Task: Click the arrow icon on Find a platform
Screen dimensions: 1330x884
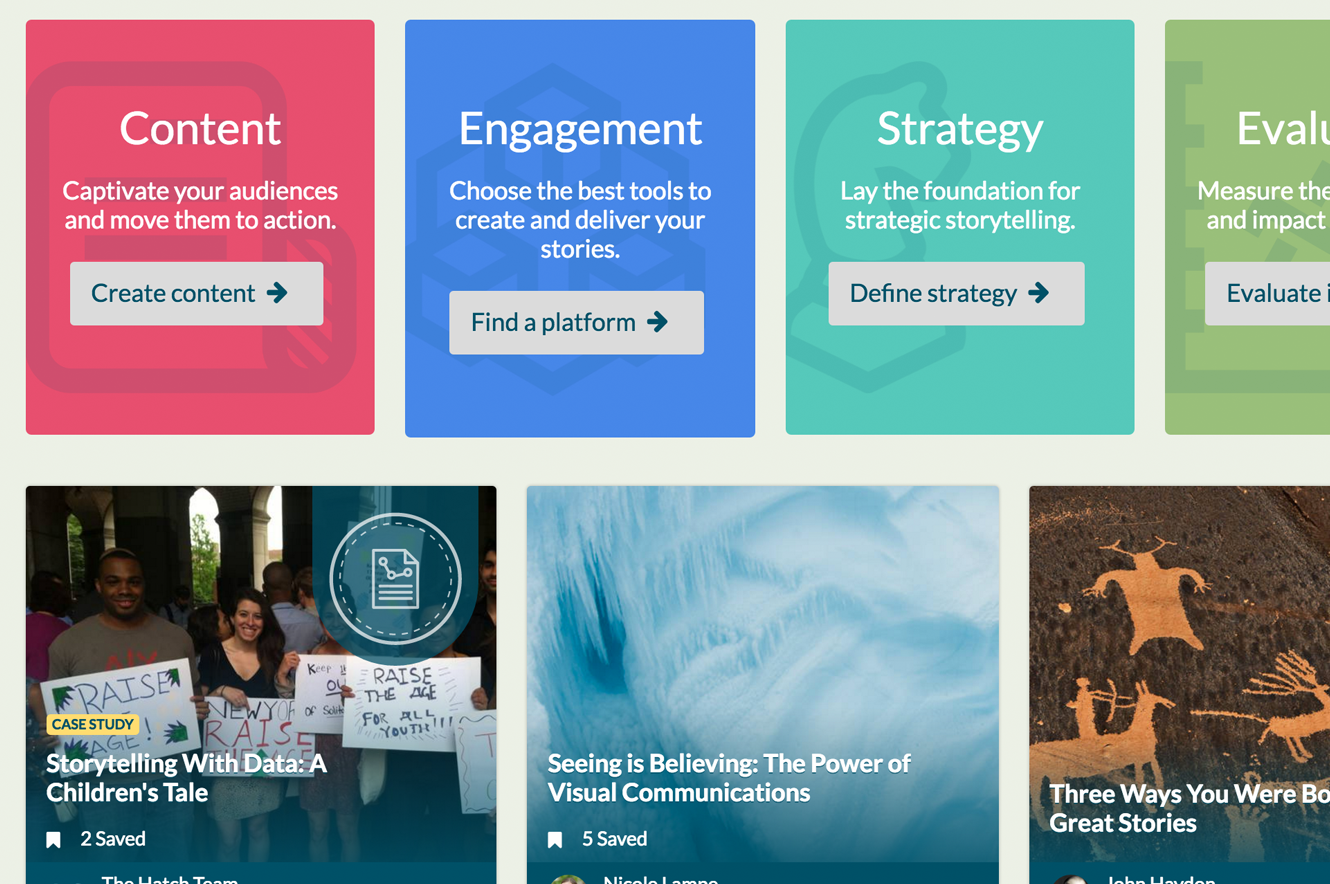Action: point(657,322)
